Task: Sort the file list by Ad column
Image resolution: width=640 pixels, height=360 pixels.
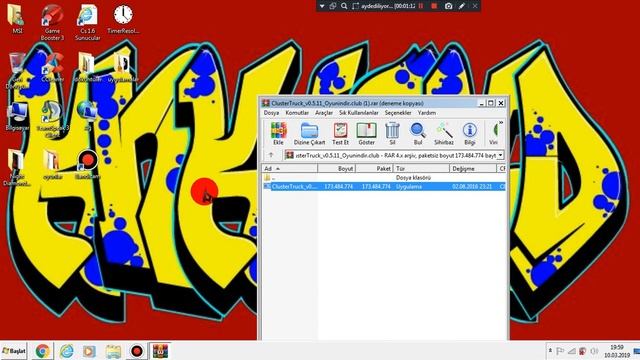Action: pyautogui.click(x=289, y=169)
